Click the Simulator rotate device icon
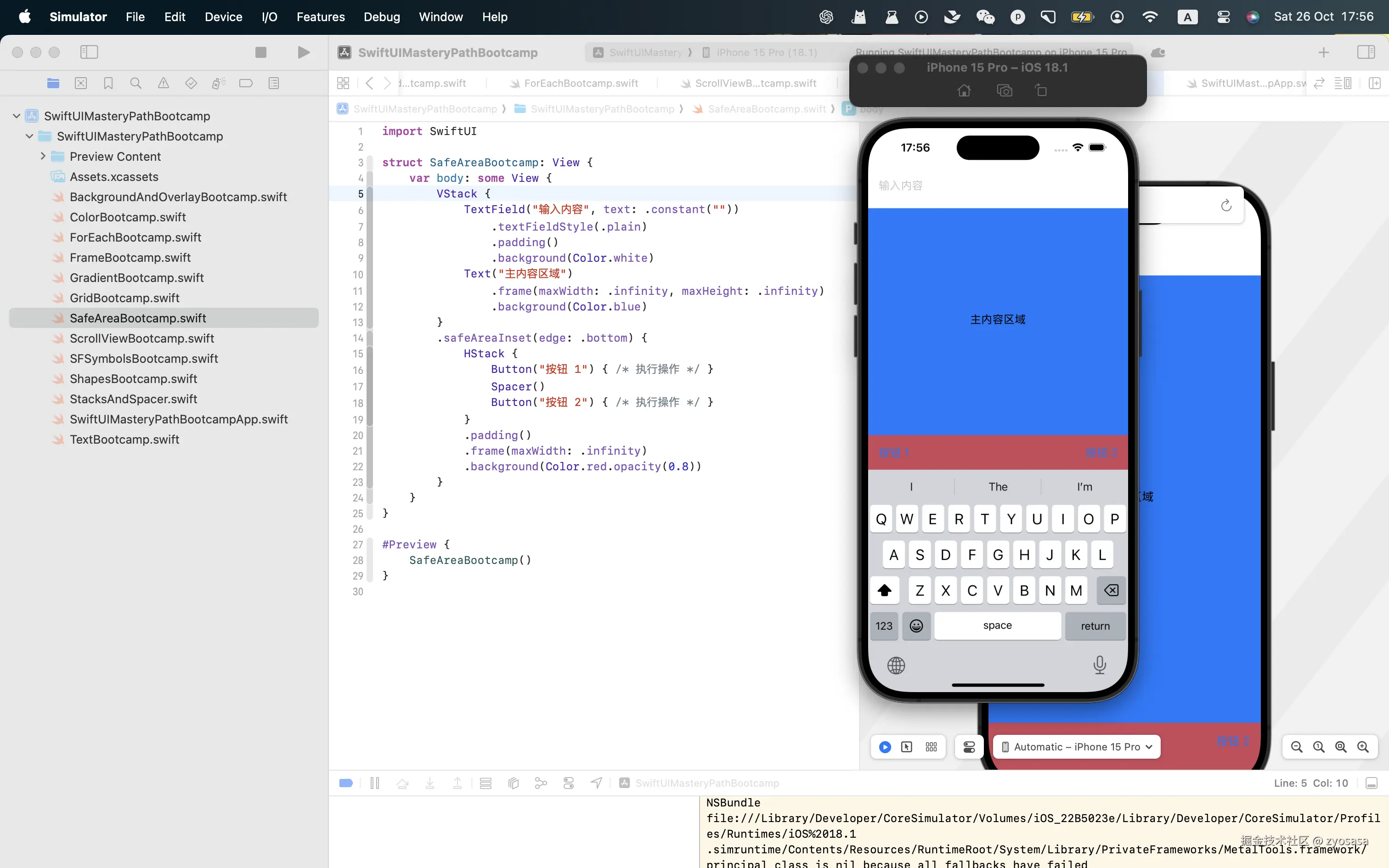This screenshot has width=1389, height=868. click(1041, 91)
